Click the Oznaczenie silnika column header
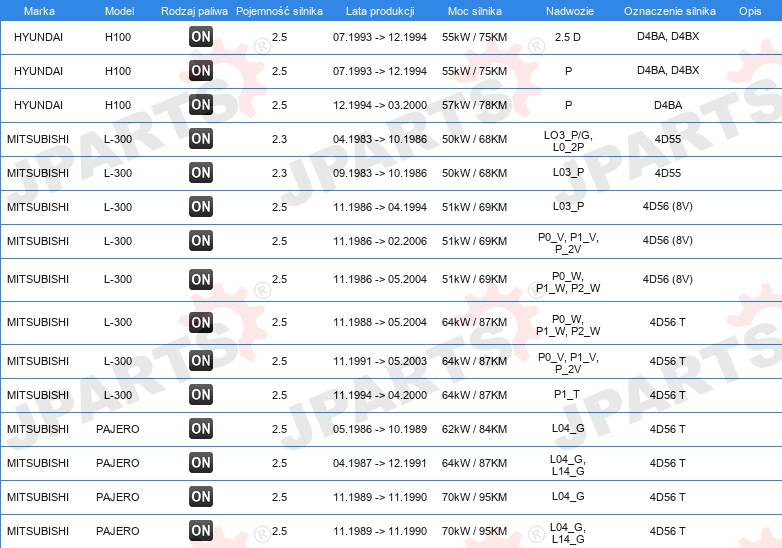782x548 pixels. pyautogui.click(x=669, y=11)
